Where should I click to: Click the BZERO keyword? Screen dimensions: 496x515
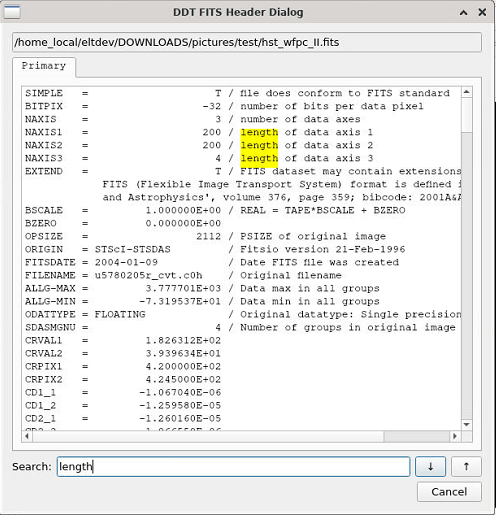click(41, 223)
